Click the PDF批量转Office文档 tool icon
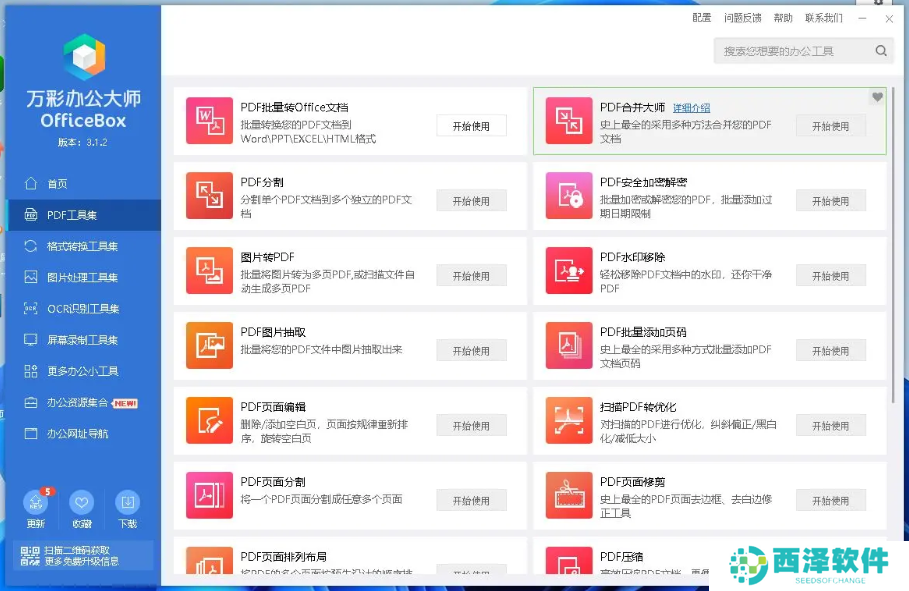909x591 pixels. [x=209, y=121]
